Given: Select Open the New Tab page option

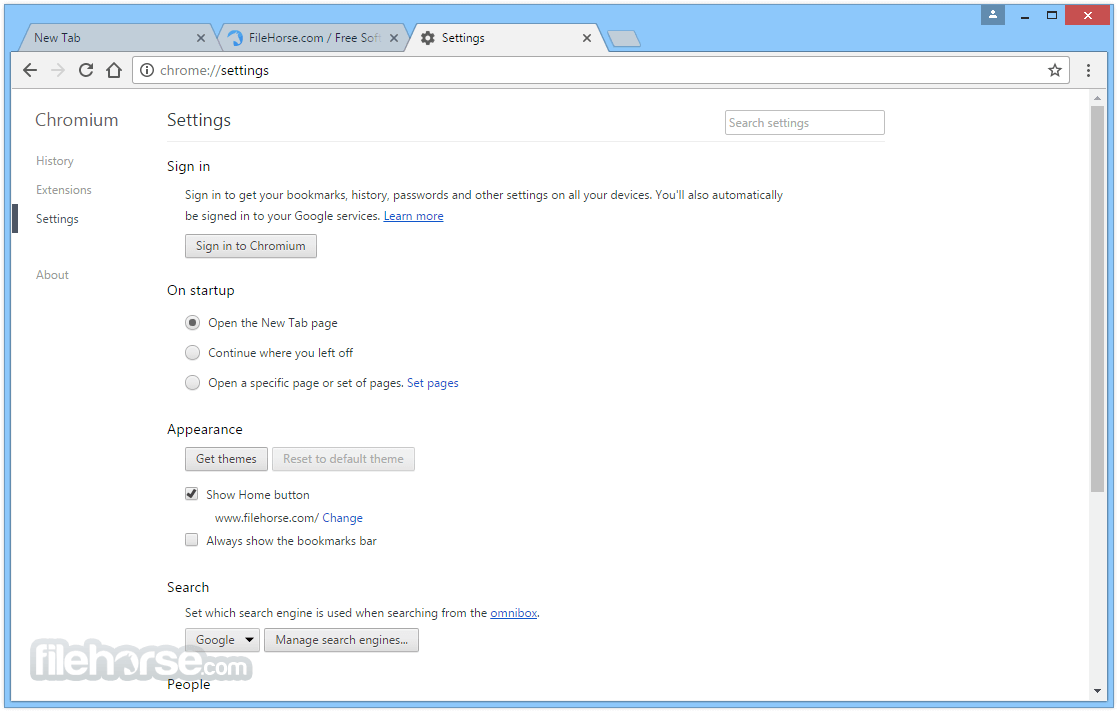Looking at the screenshot, I should [x=193, y=322].
